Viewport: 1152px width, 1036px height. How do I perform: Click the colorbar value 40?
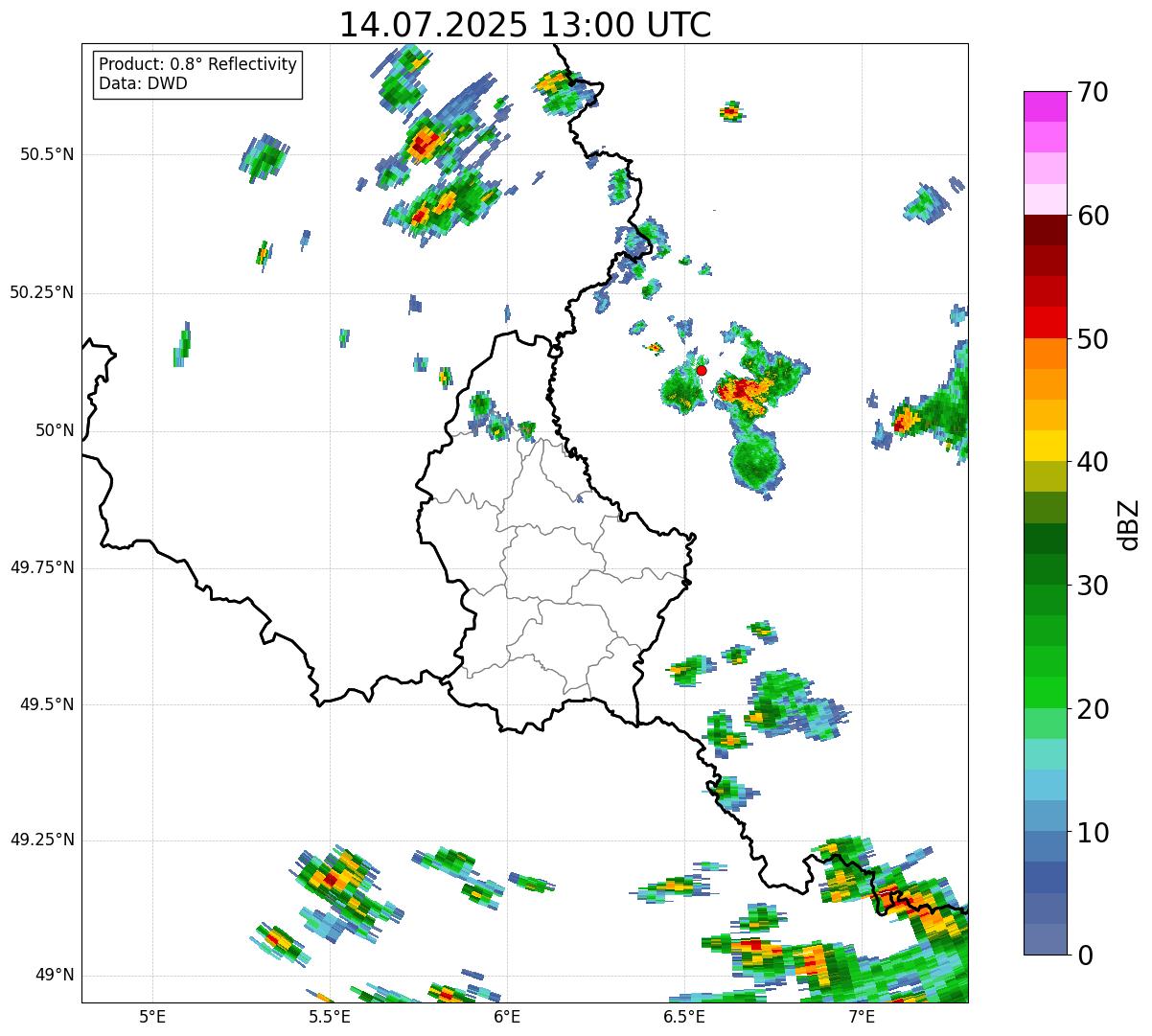point(1093,462)
